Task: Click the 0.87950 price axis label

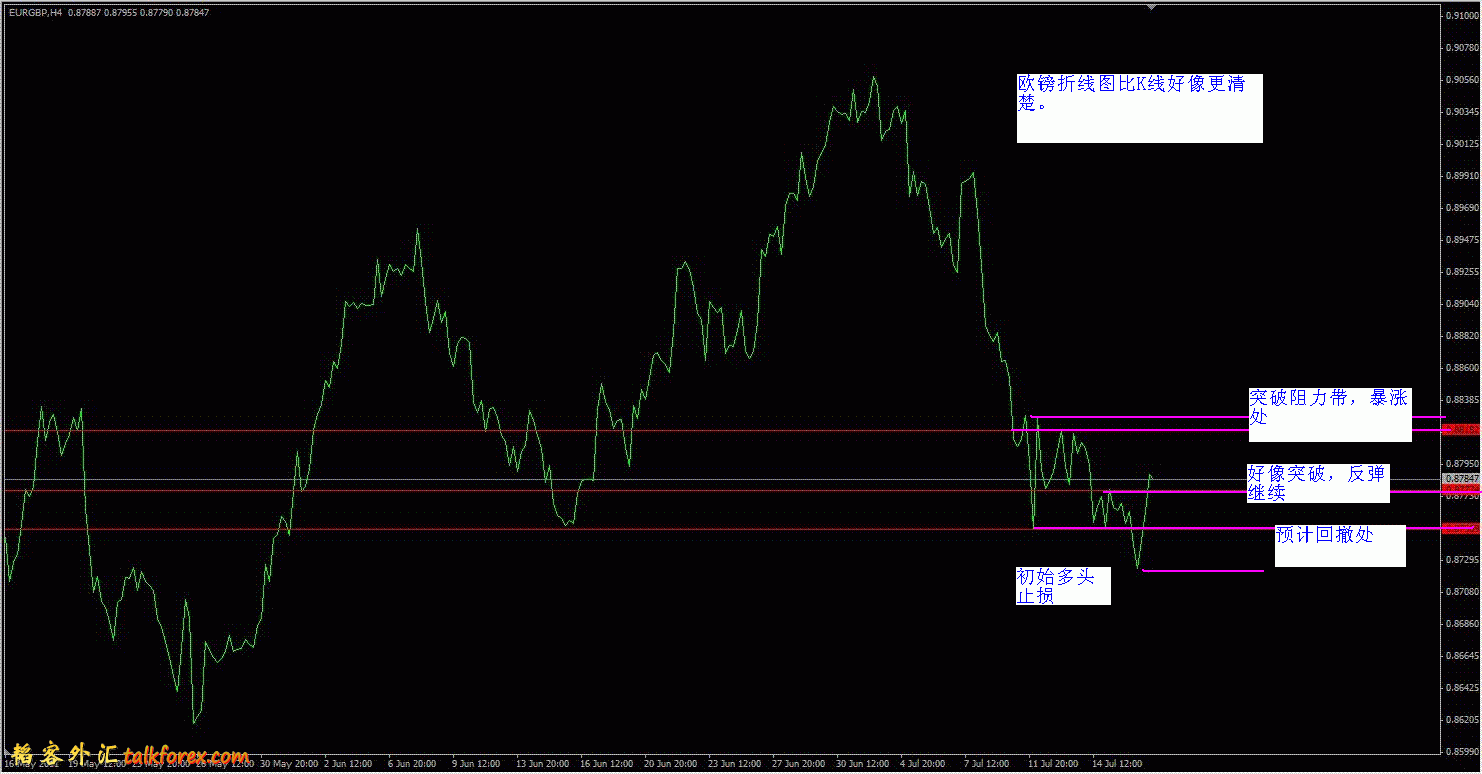Action: point(1461,463)
